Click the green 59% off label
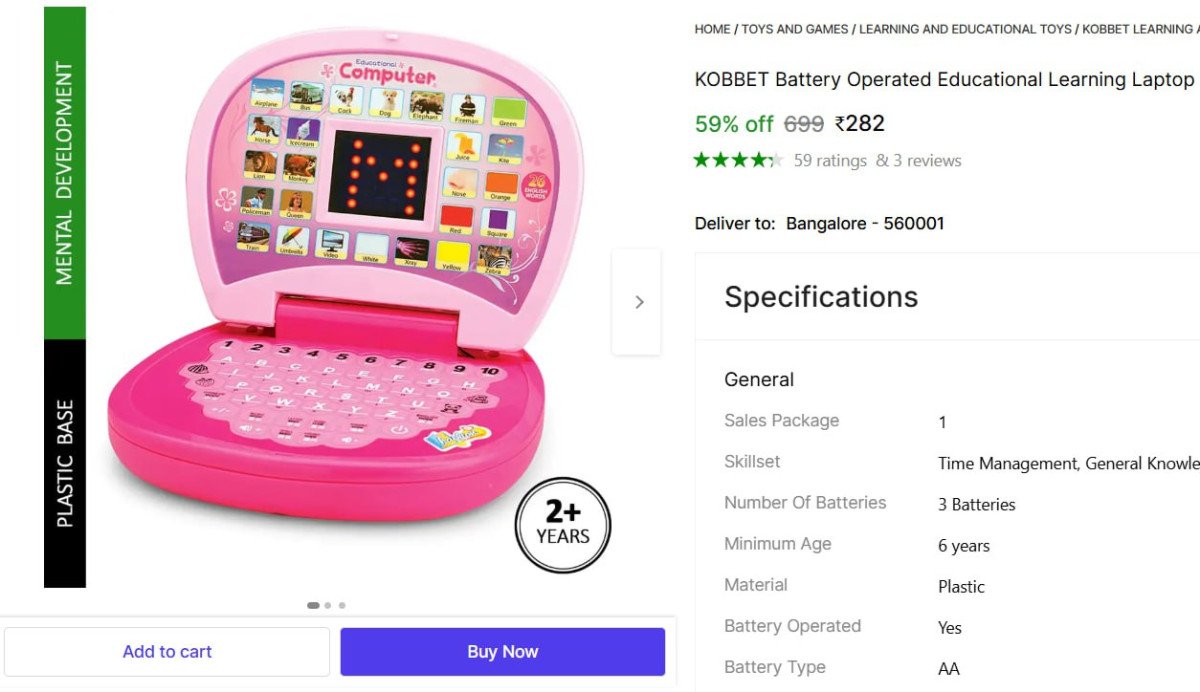 point(734,124)
